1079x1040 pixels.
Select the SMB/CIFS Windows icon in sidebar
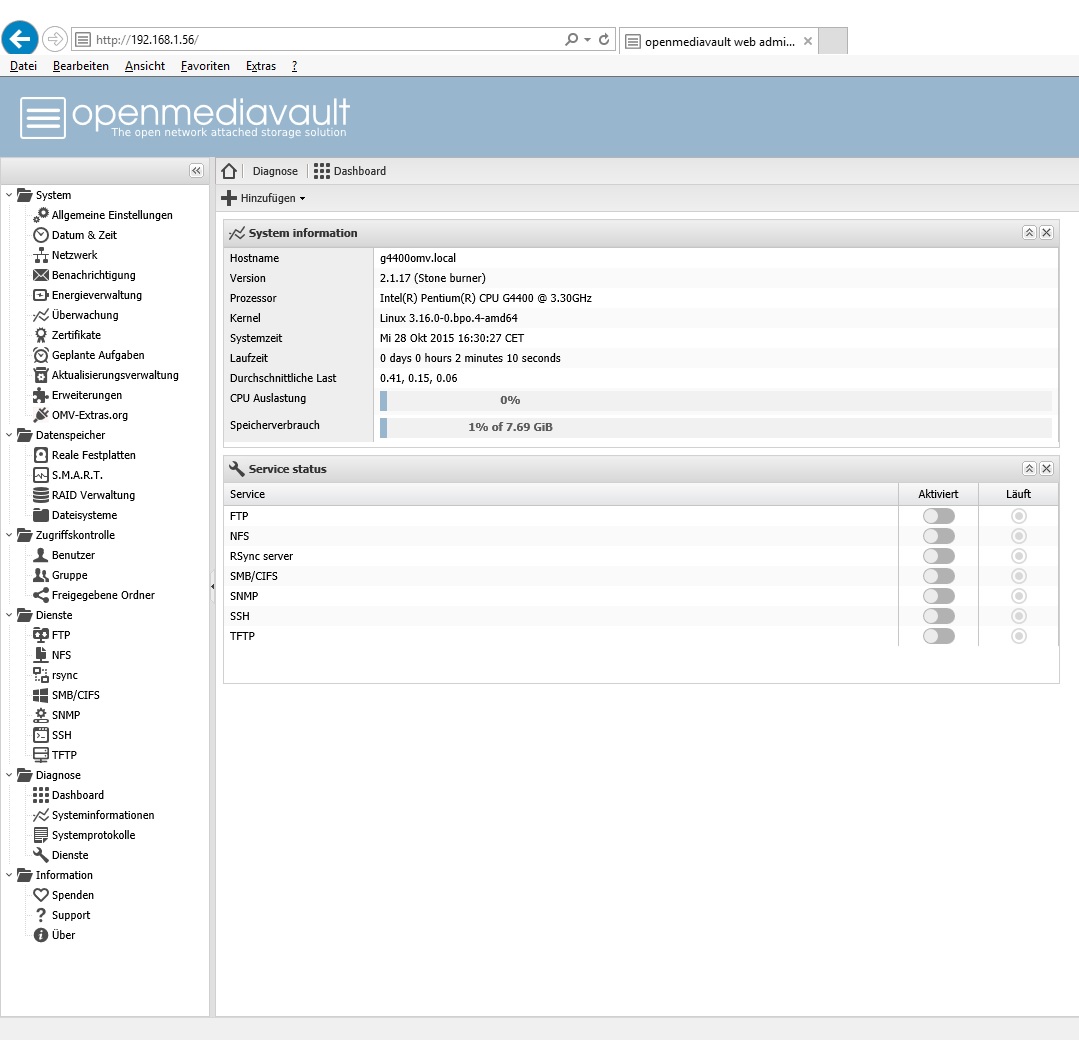pos(41,694)
